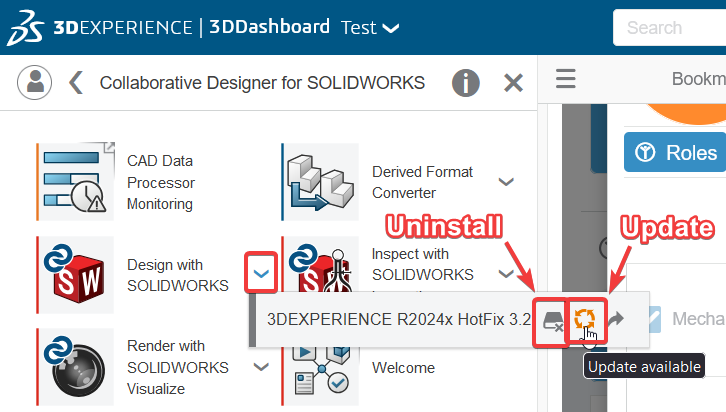
Task: Launch Render with SOLIDWORKS Visualize icon
Action: pyautogui.click(x=76, y=367)
